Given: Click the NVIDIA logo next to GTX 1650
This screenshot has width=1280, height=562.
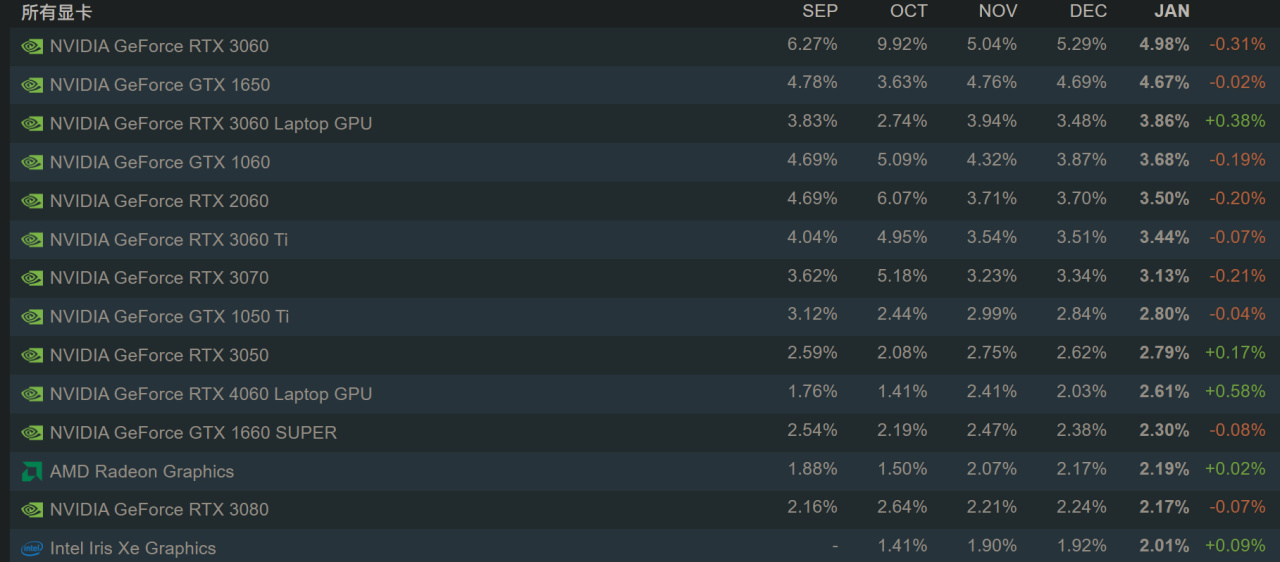Looking at the screenshot, I should (x=32, y=85).
